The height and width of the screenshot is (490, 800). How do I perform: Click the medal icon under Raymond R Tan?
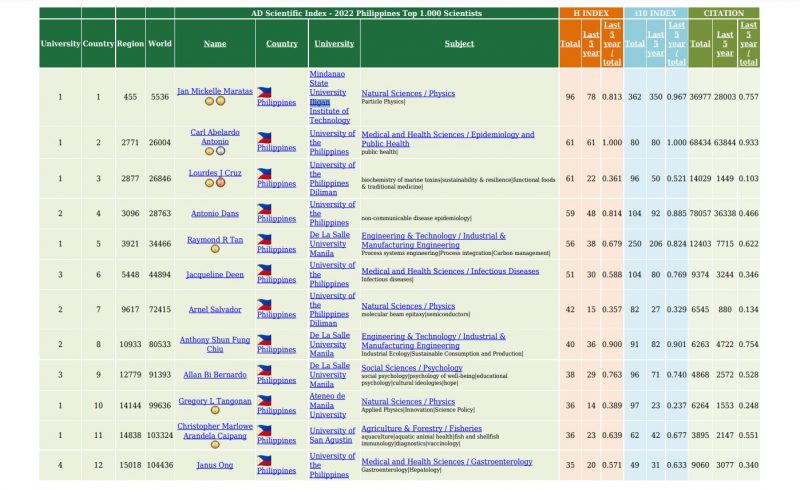click(215, 249)
